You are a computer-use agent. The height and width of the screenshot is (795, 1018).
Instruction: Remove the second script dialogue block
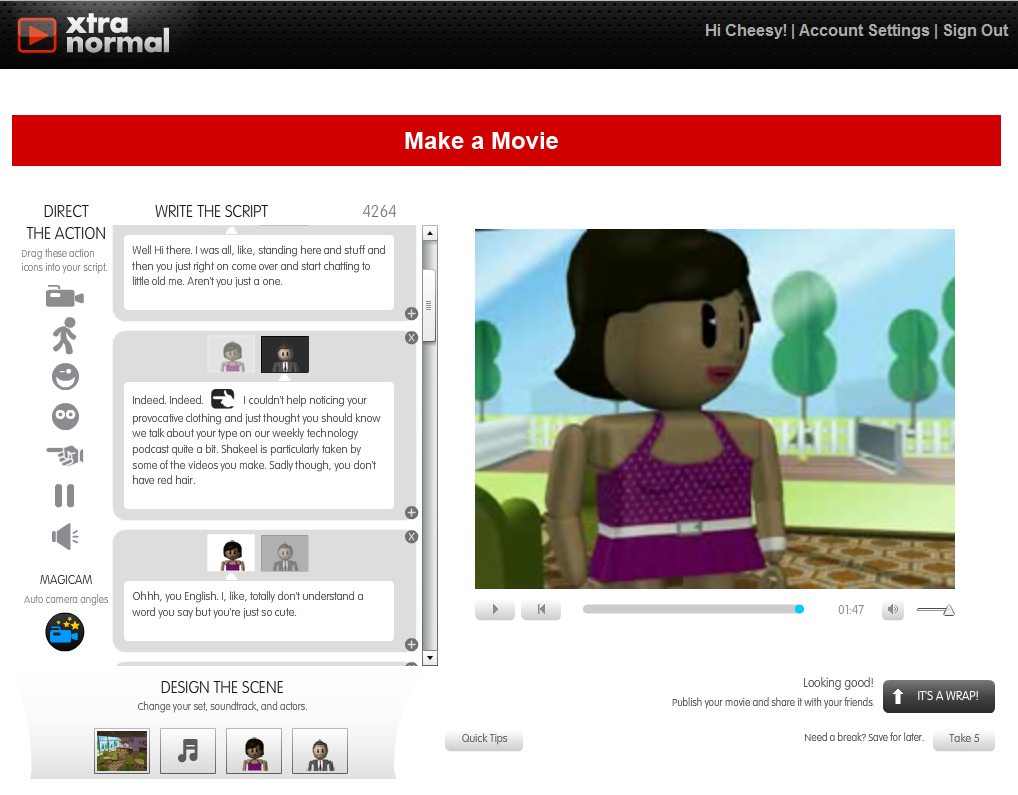[411, 338]
